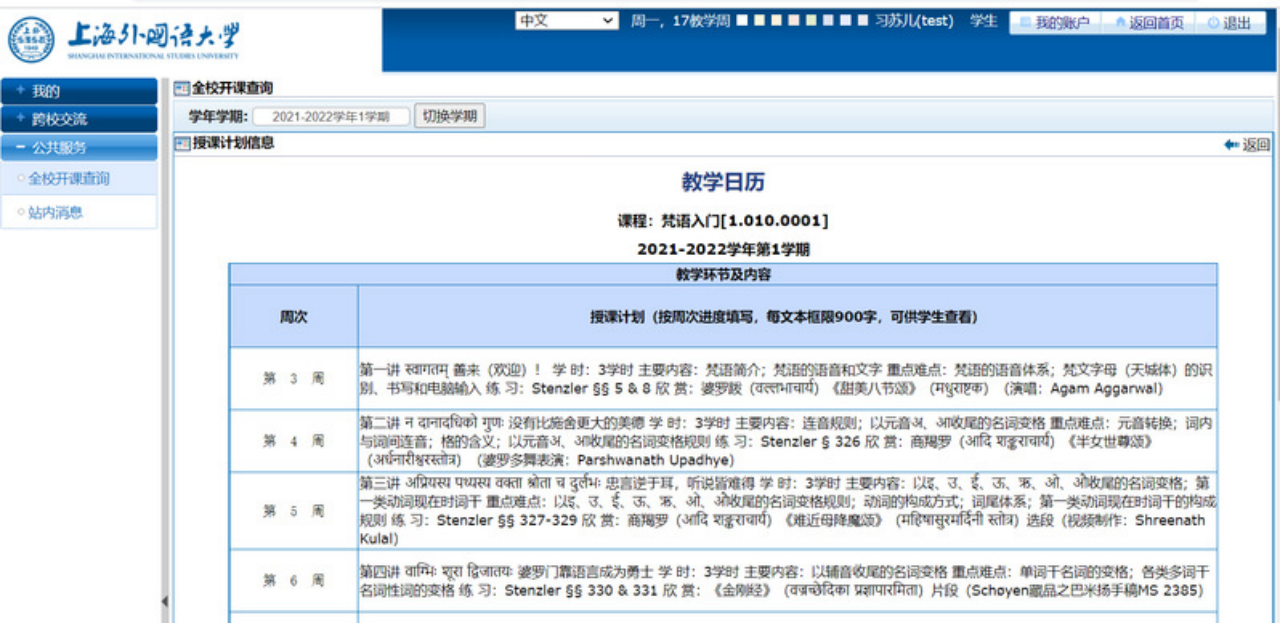Click the 全校开课查询 panel header icon

point(182,89)
